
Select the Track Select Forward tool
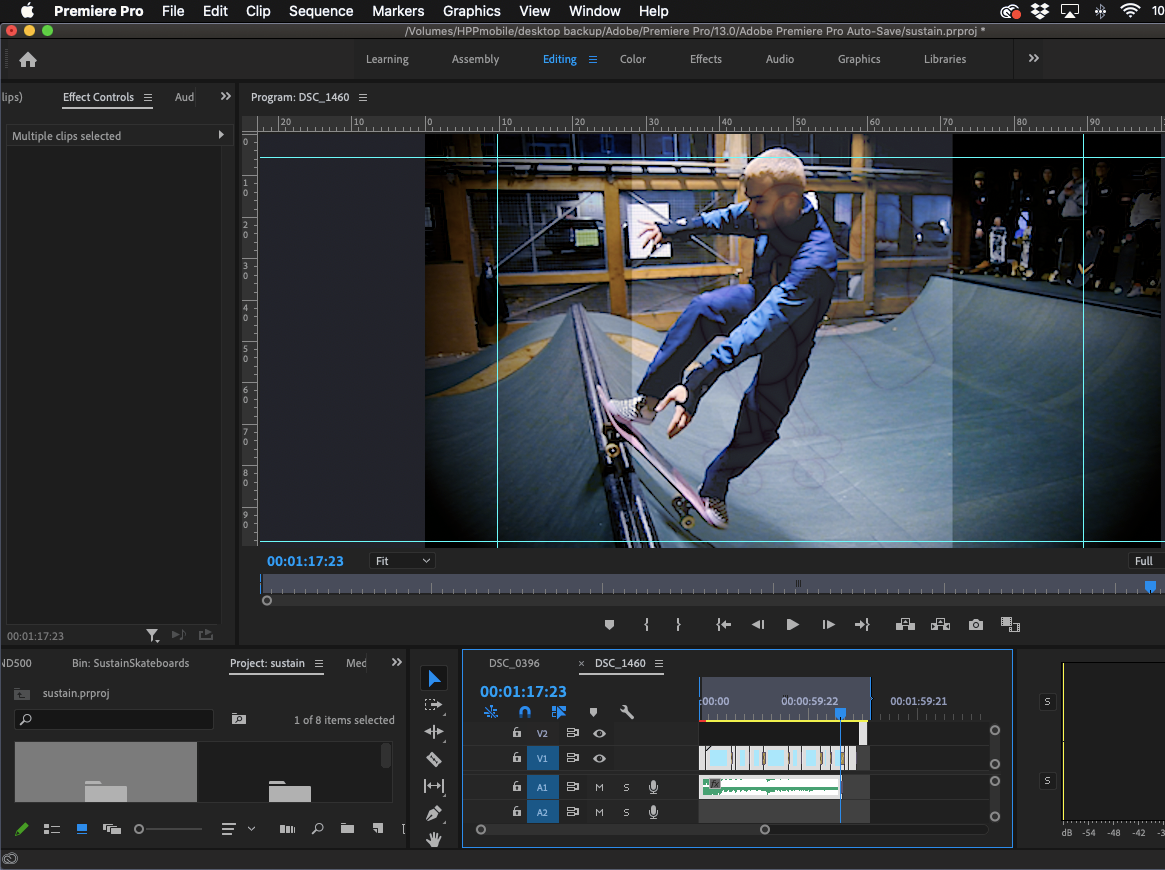tap(434, 706)
